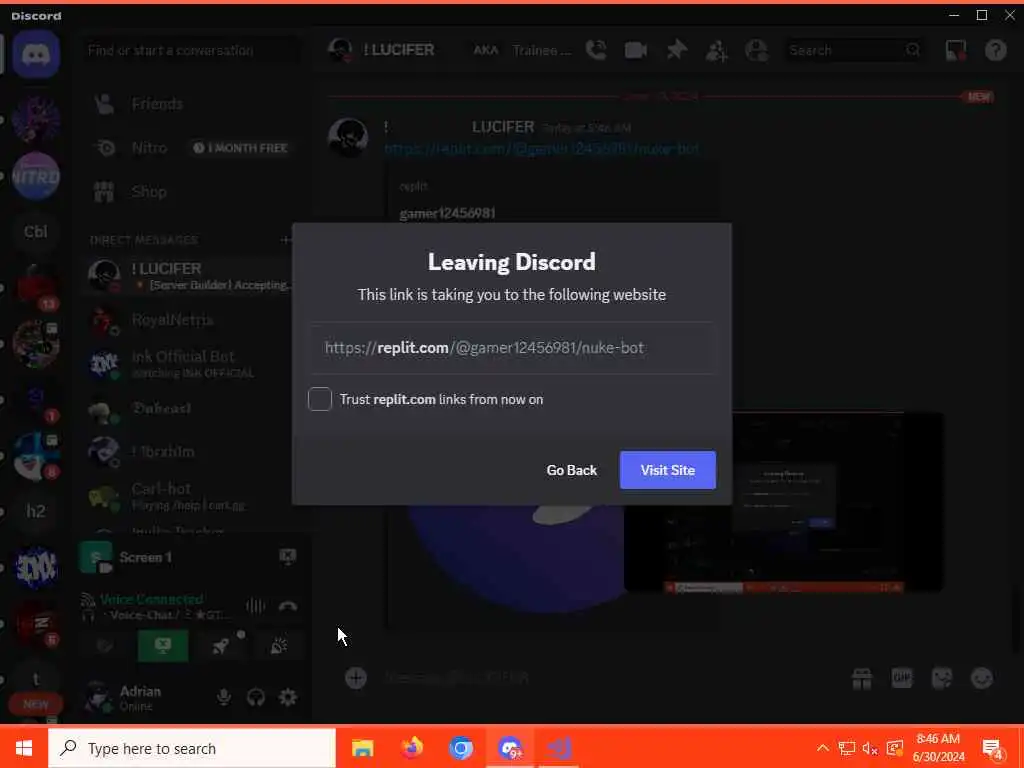This screenshot has width=1024, height=768.
Task: Open the Cbl server icon
Action: pyautogui.click(x=36, y=232)
